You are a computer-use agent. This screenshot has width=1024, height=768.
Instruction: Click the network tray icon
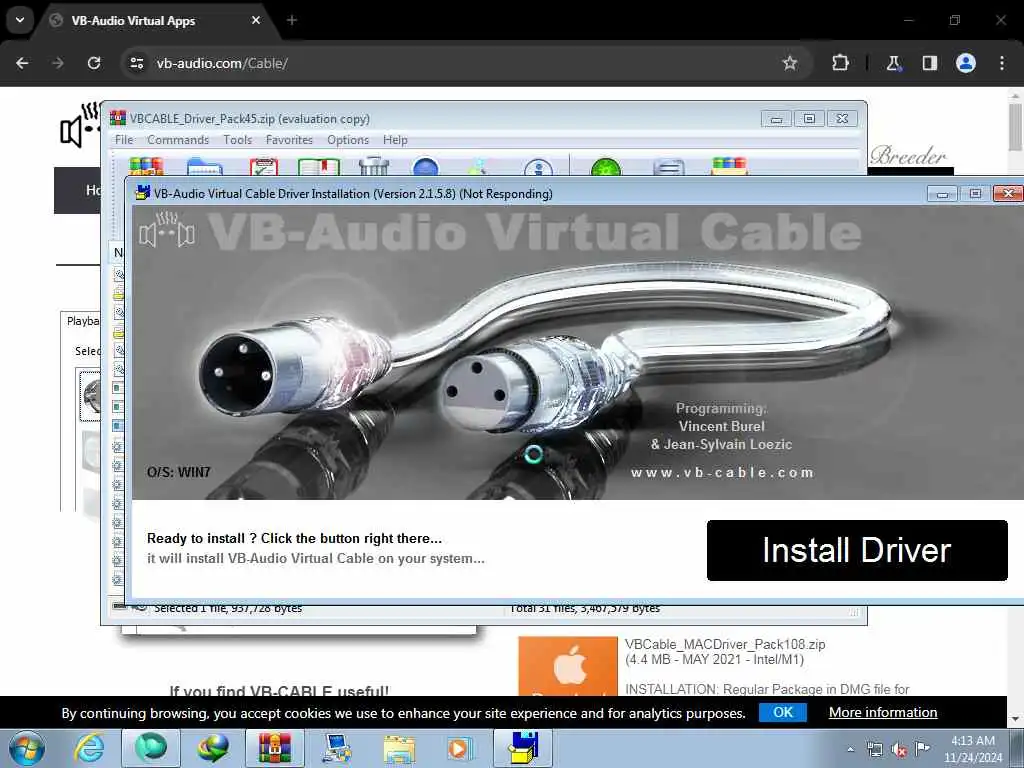click(874, 750)
